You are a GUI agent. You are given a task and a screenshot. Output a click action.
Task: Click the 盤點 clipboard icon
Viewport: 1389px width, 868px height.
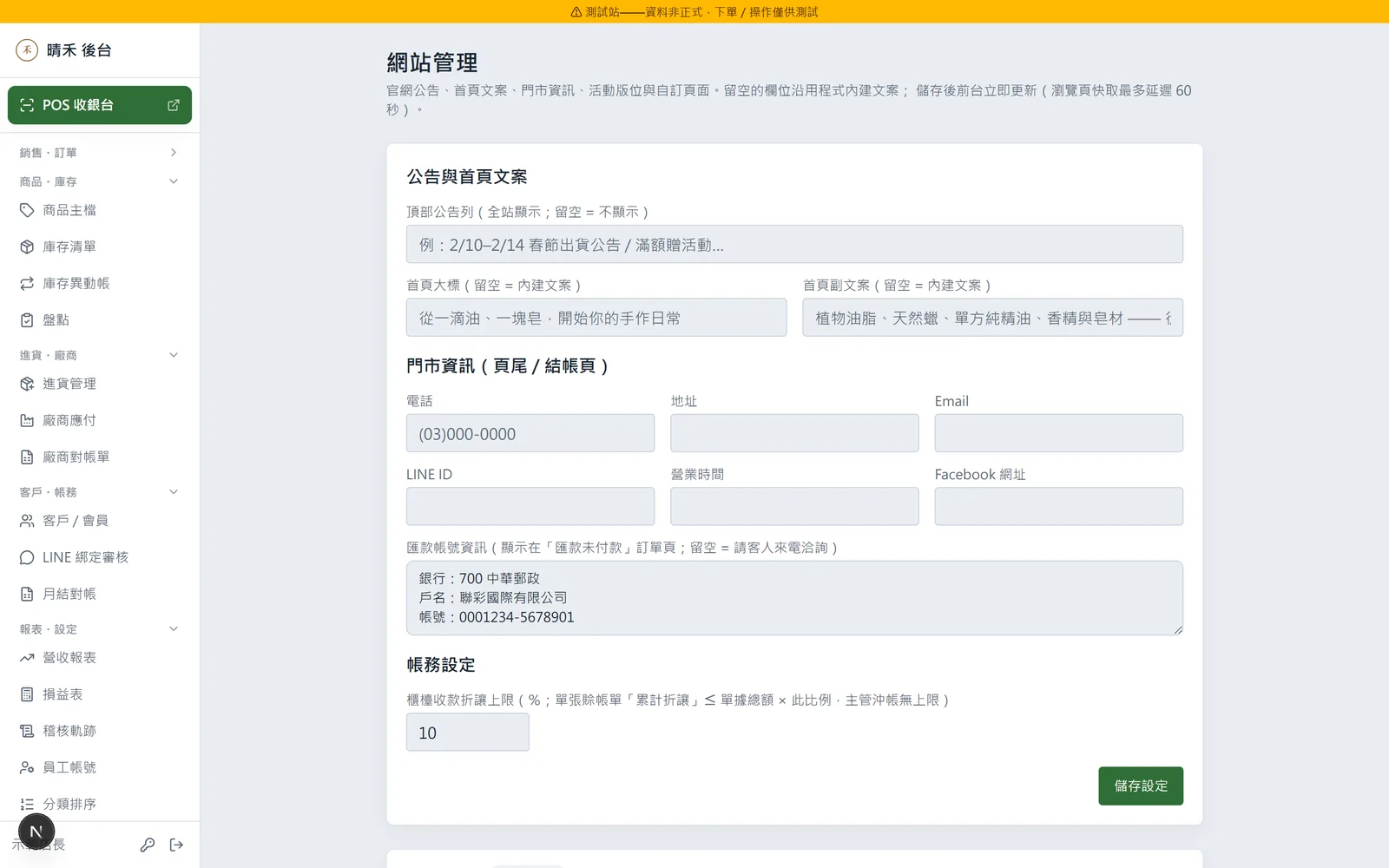point(27,319)
